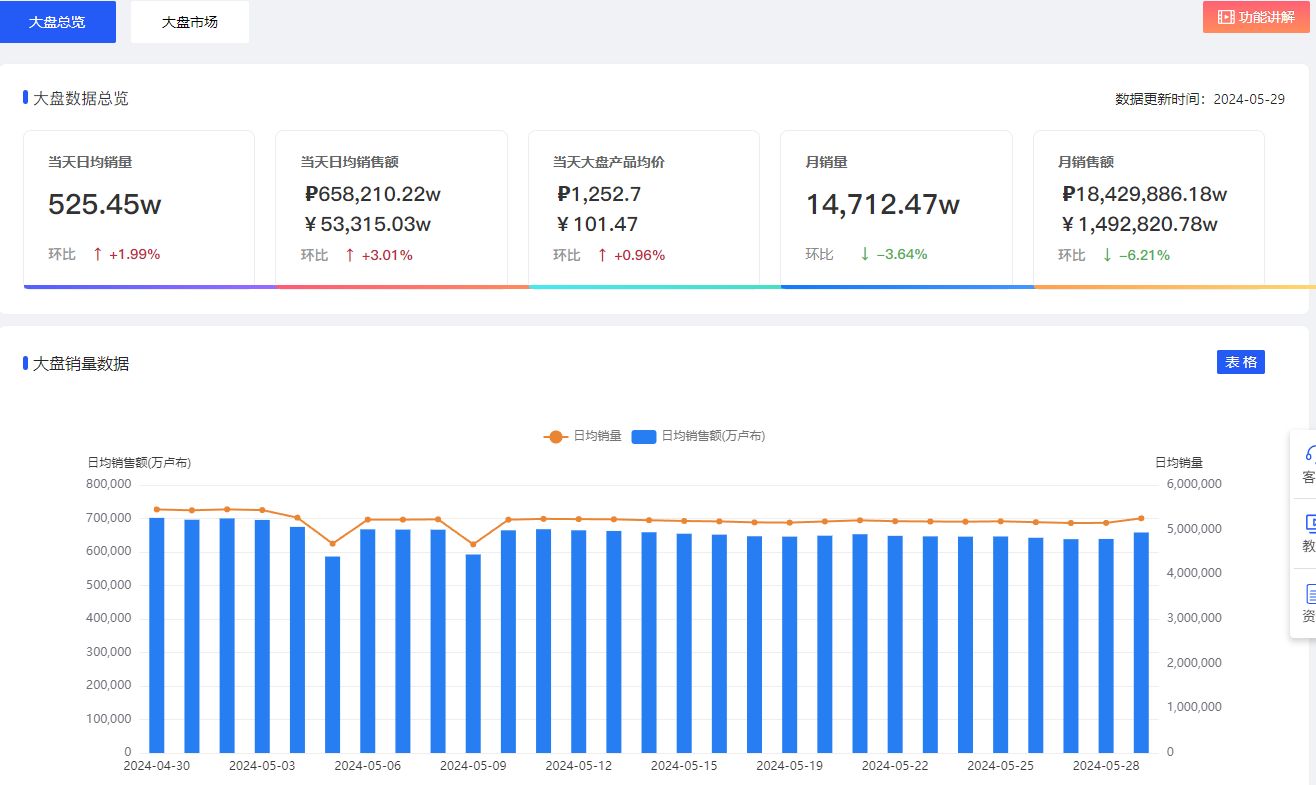Click the 数据更新时间 2024-05-29 text
1316x785 pixels.
1200,99
